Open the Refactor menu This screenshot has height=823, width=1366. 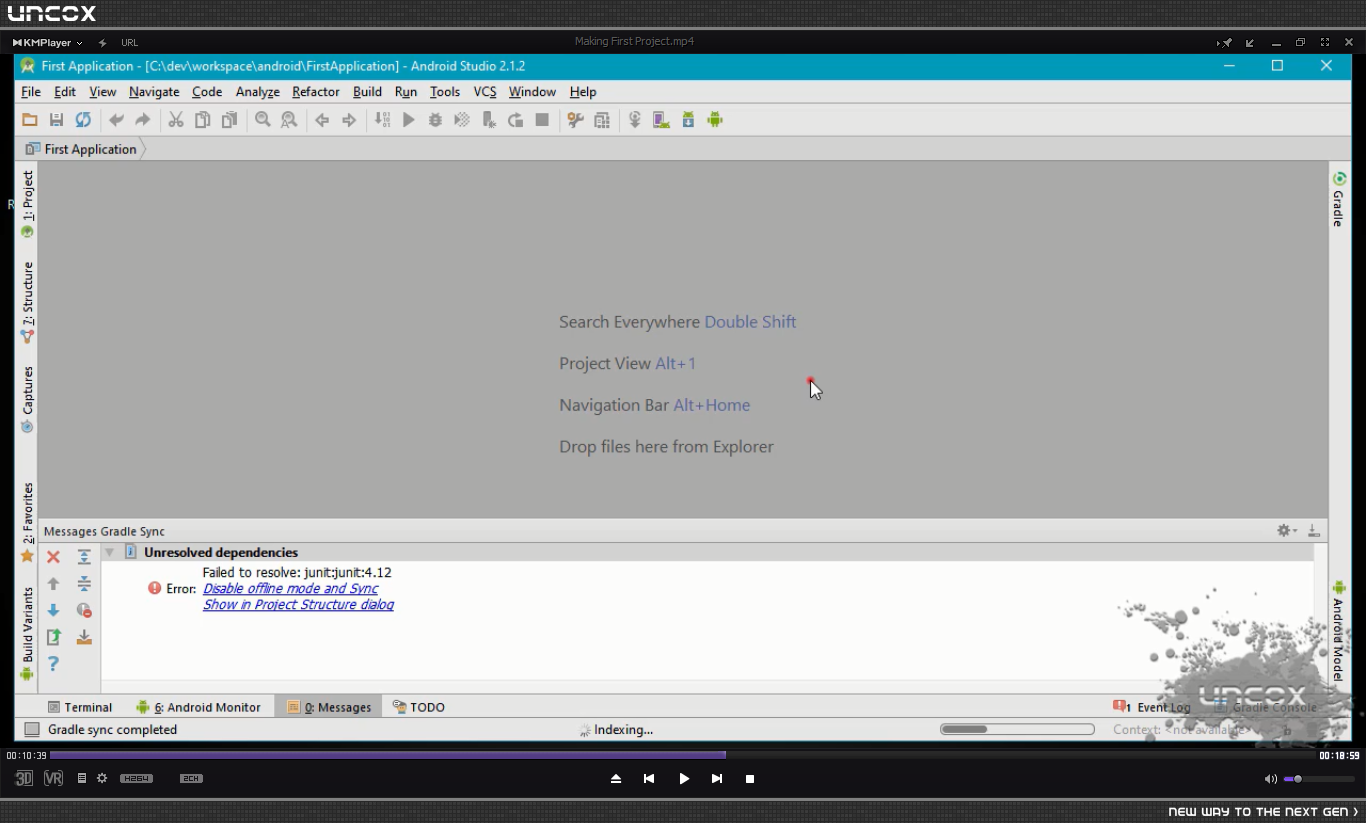pyautogui.click(x=316, y=92)
